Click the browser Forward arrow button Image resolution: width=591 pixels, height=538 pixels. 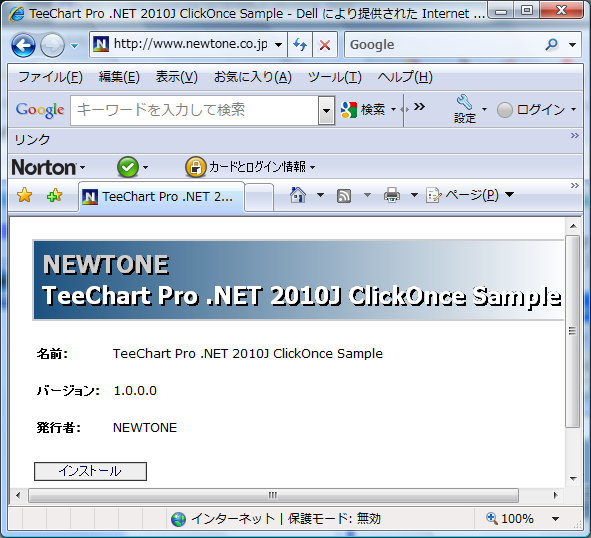52,45
